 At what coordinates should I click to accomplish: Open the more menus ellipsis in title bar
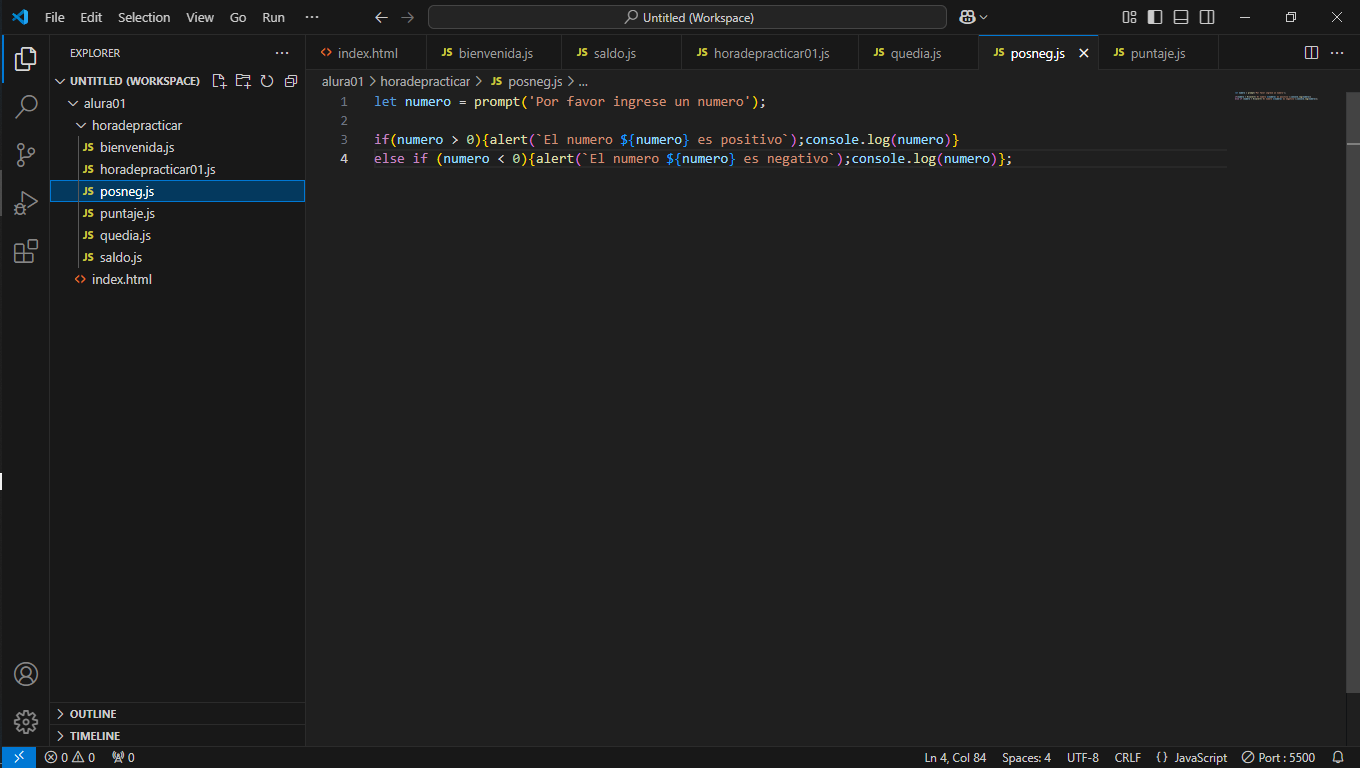tap(312, 17)
